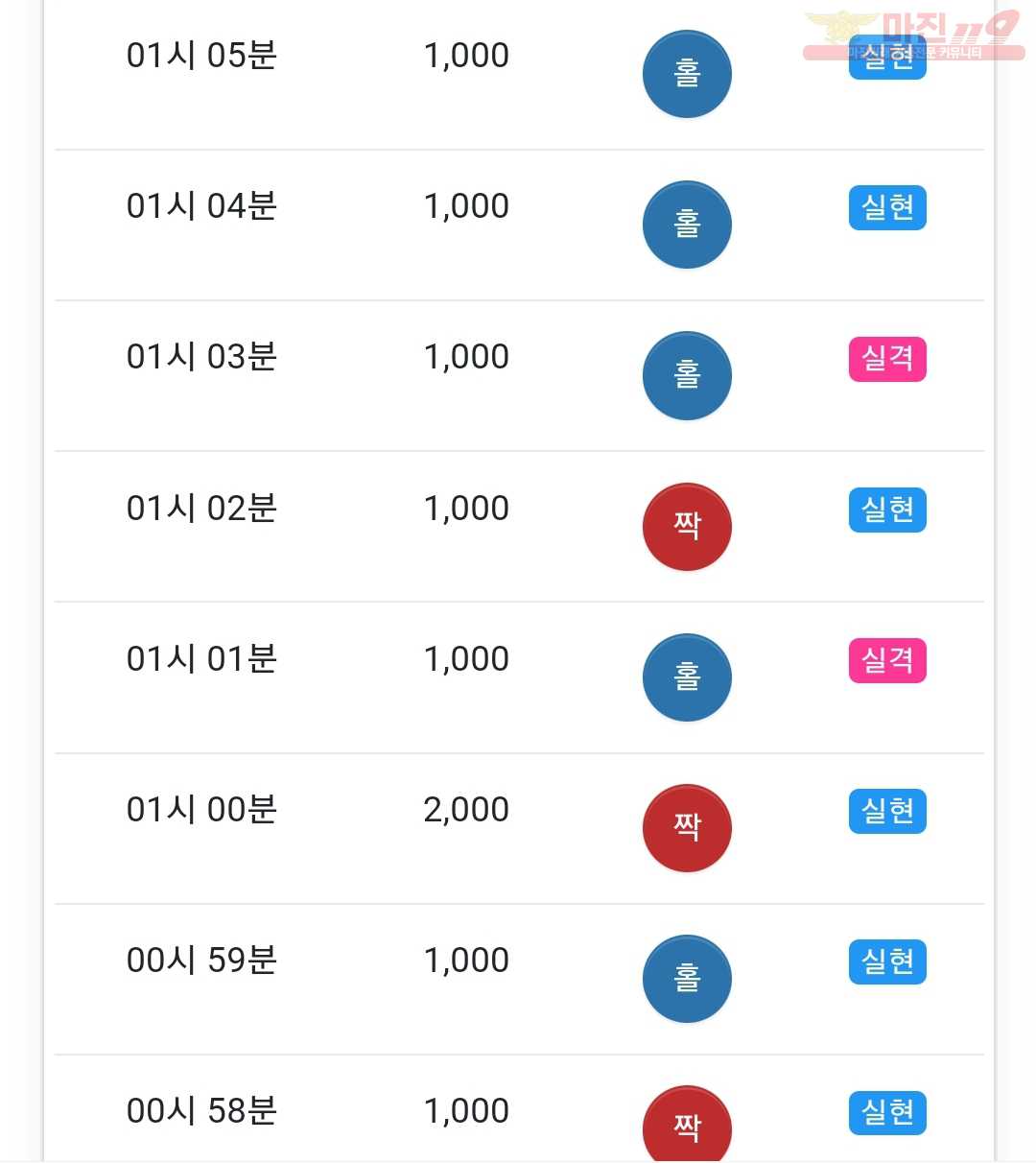Click the red 짝 circle for 01시 02분

687,527
